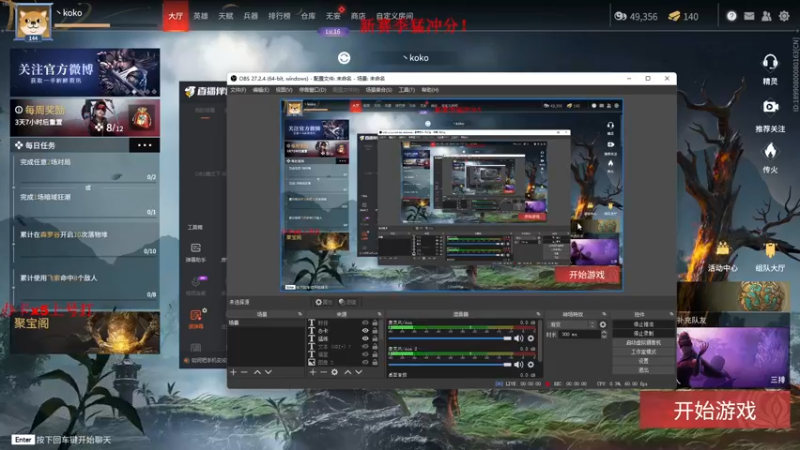Click 停止录制 in OBS controls

pos(643,334)
